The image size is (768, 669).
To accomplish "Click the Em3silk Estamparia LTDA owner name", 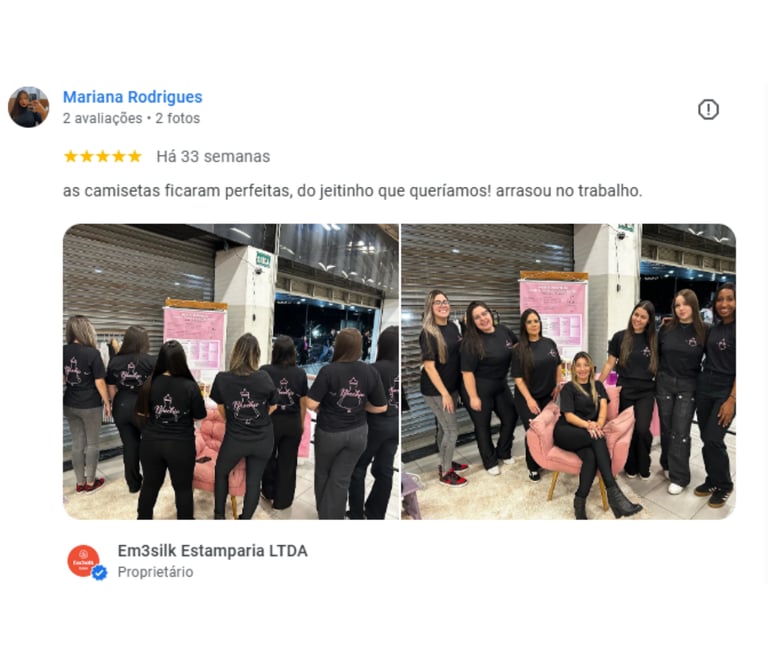I will point(213,551).
